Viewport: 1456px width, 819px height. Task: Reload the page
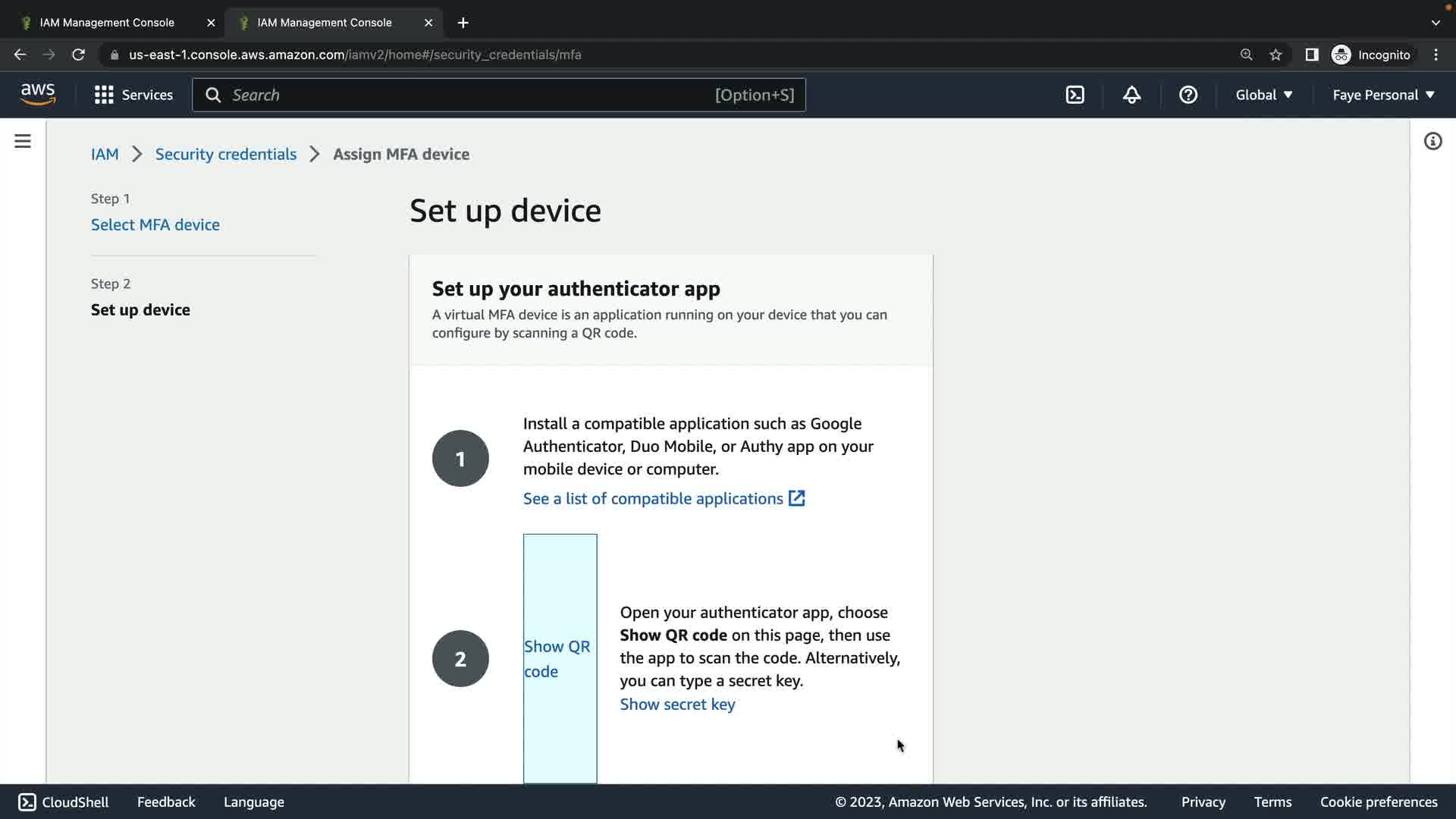[78, 55]
